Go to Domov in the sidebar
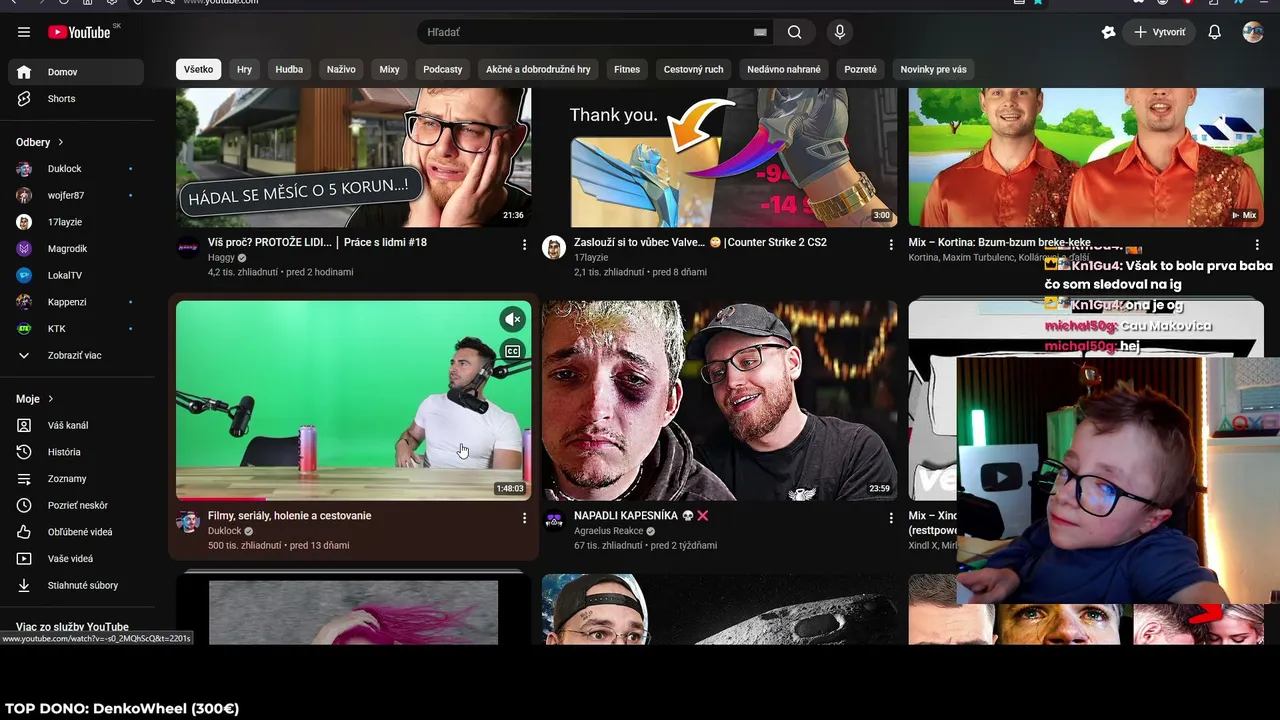 pyautogui.click(x=76, y=72)
